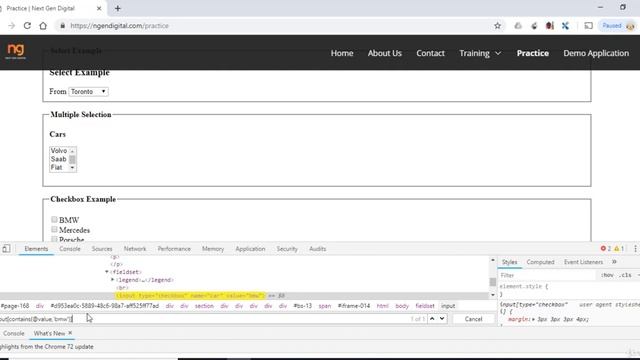Click the Cars listbox scrollbar thumb

coord(72,159)
